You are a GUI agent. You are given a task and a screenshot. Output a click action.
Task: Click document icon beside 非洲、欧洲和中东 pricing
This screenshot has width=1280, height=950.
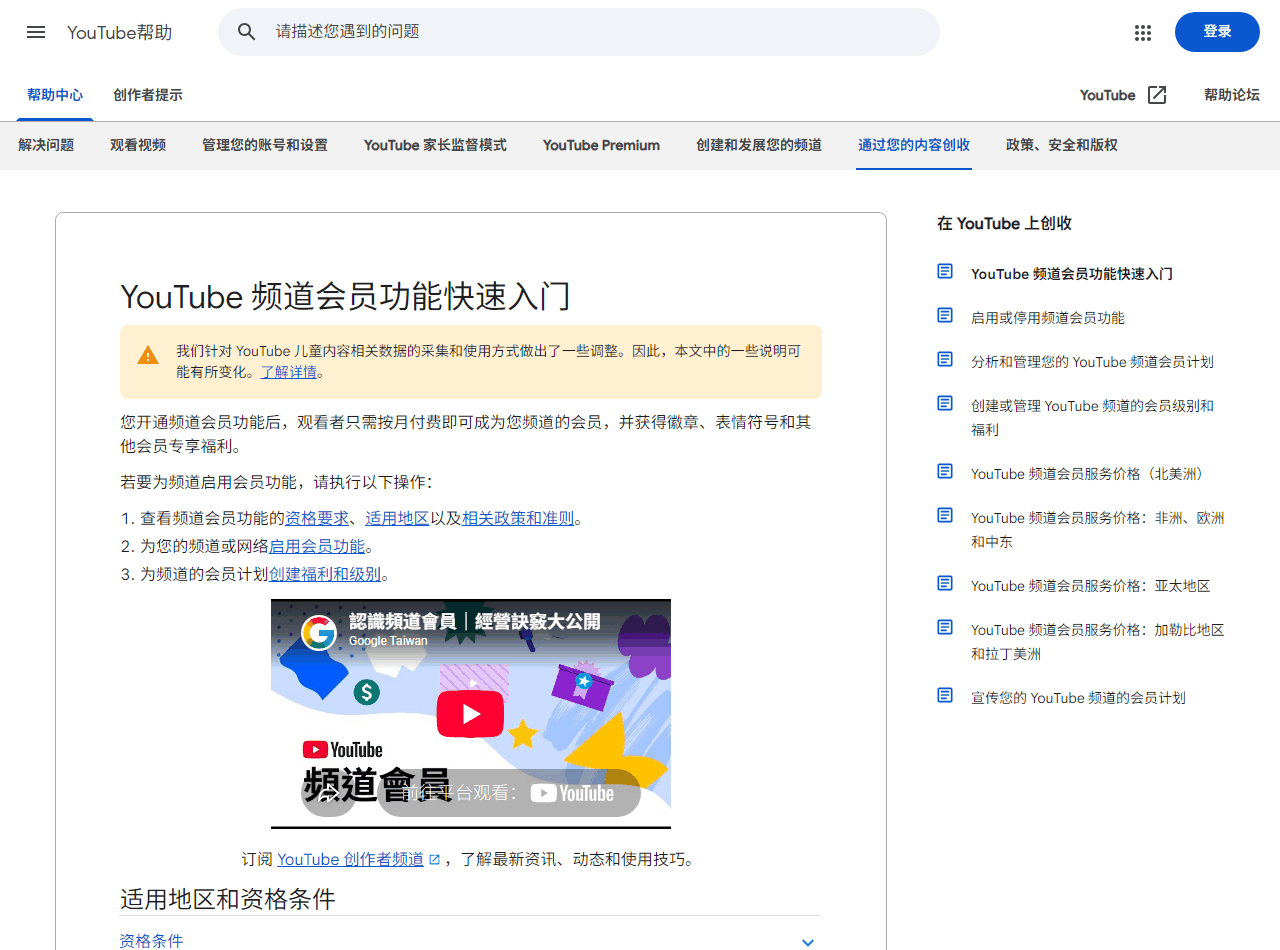coord(945,515)
